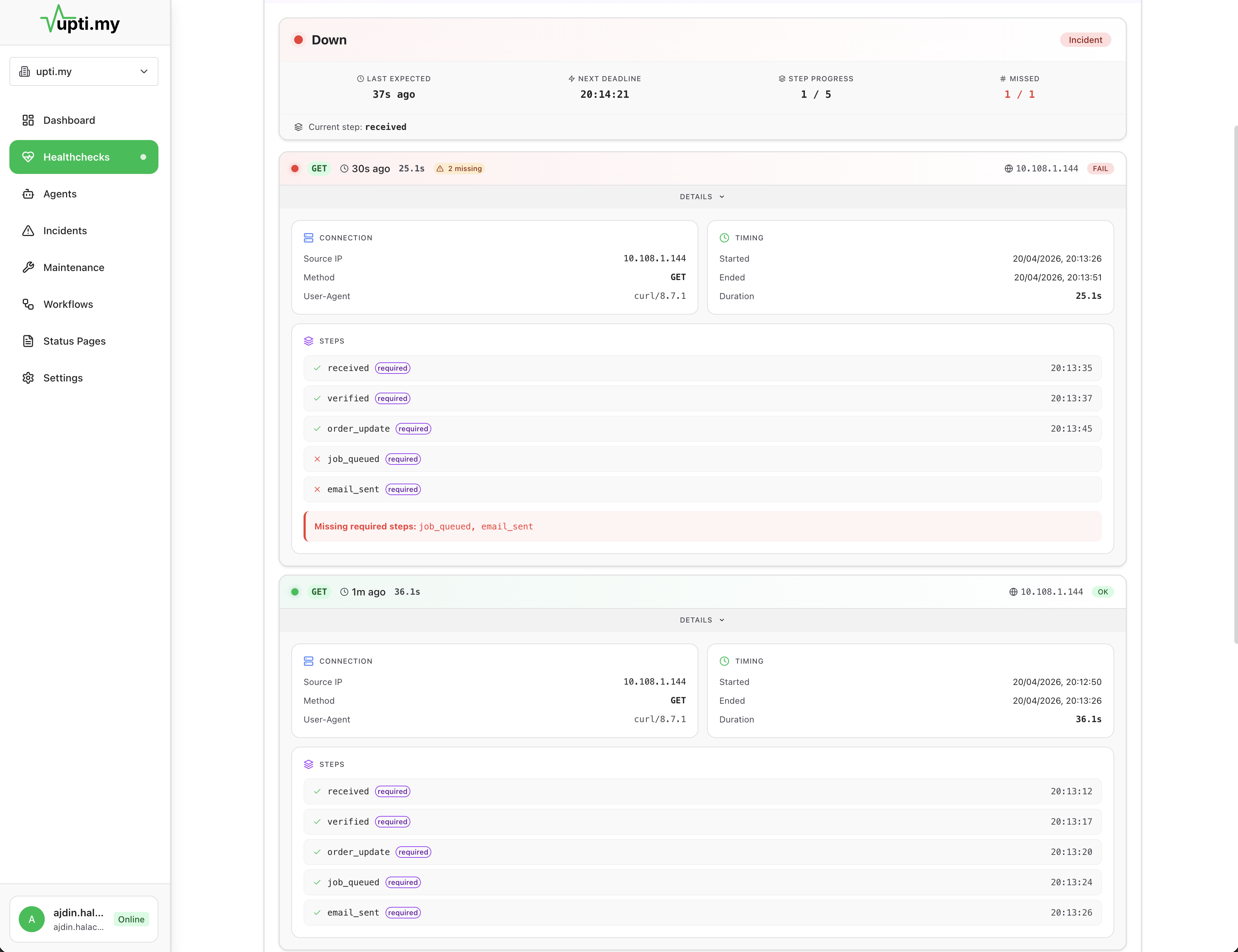Click globe icon on the FAIL ping header

(1008, 168)
